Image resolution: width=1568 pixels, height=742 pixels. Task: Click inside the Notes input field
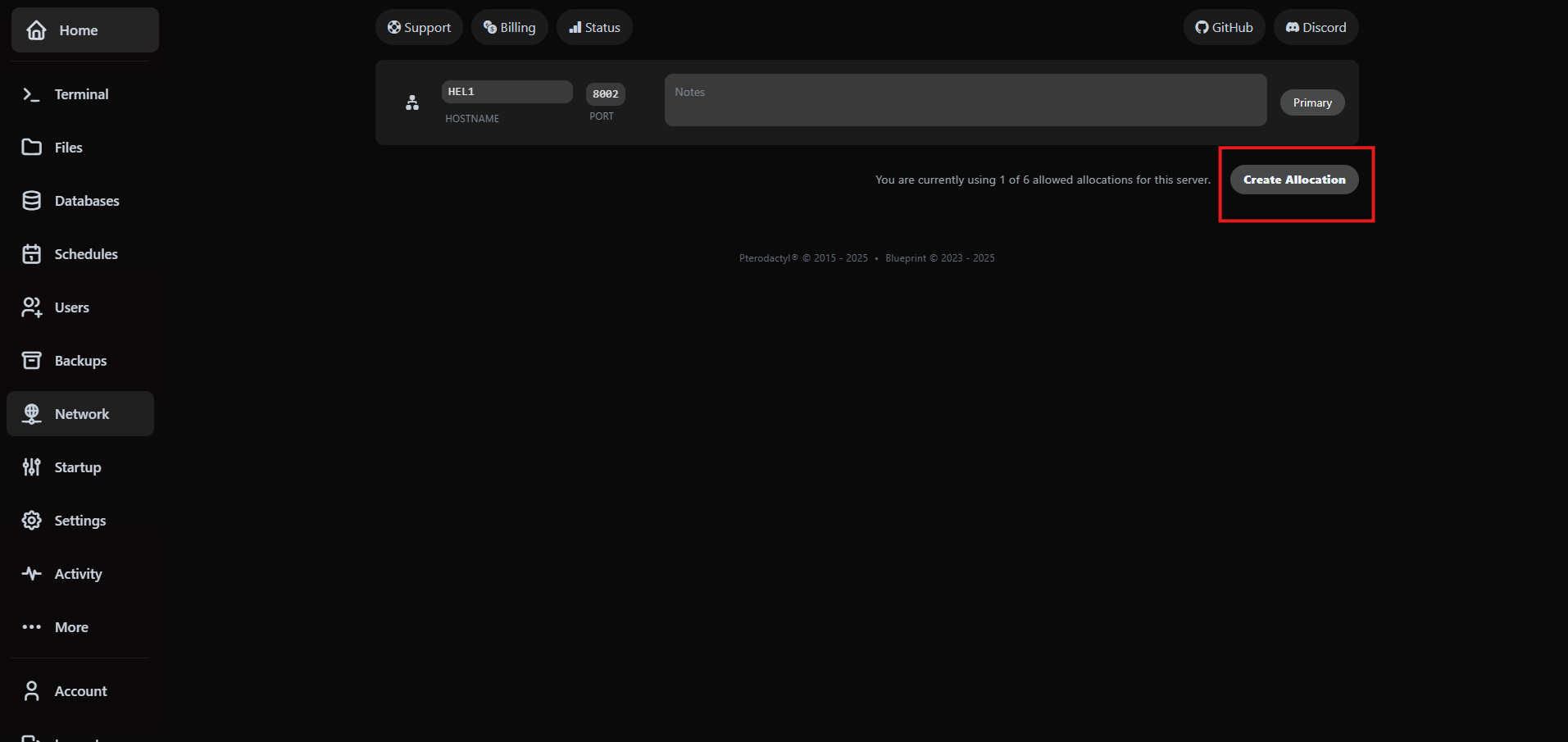pos(964,99)
